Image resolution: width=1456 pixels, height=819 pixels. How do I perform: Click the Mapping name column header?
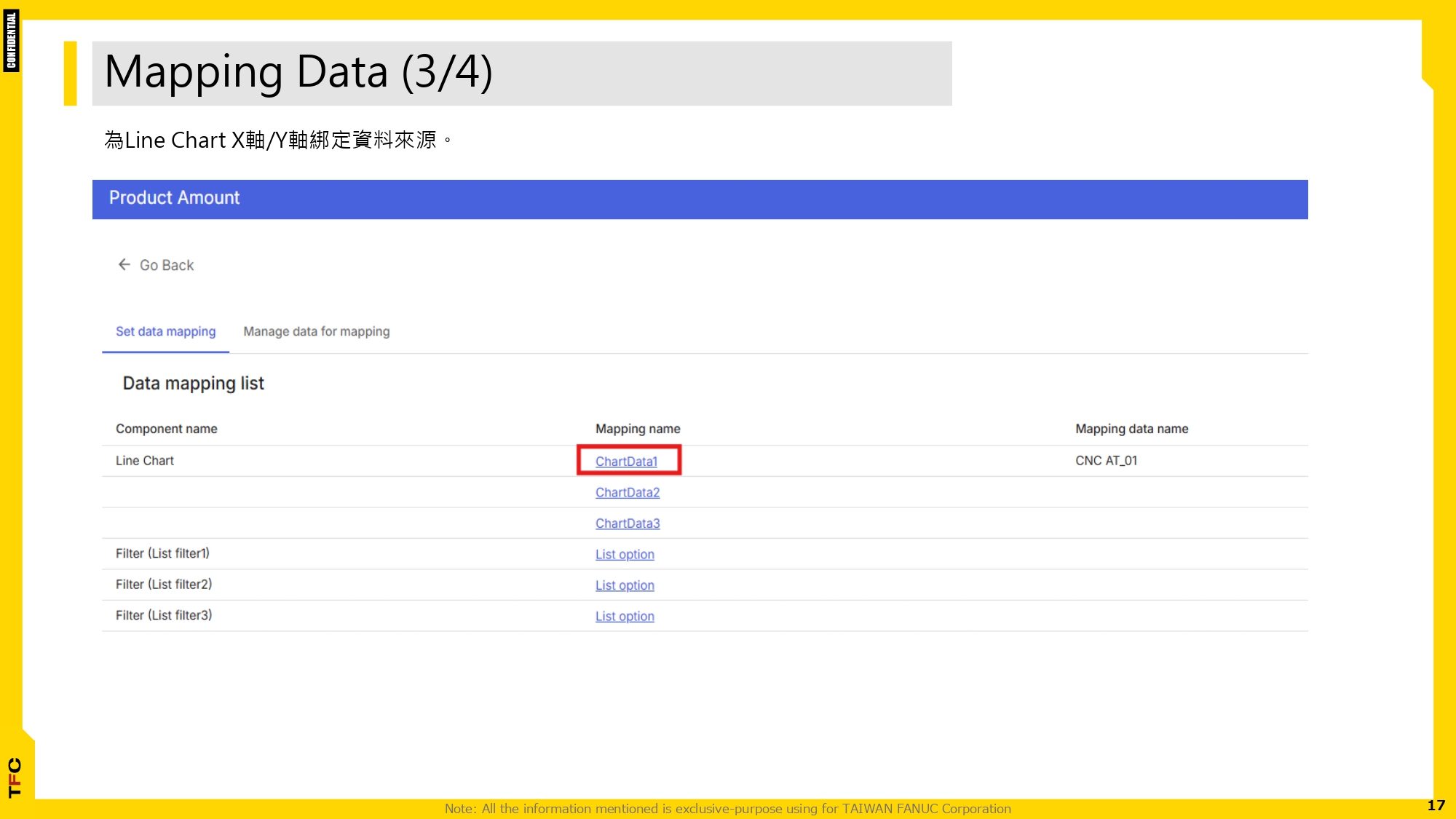point(637,429)
